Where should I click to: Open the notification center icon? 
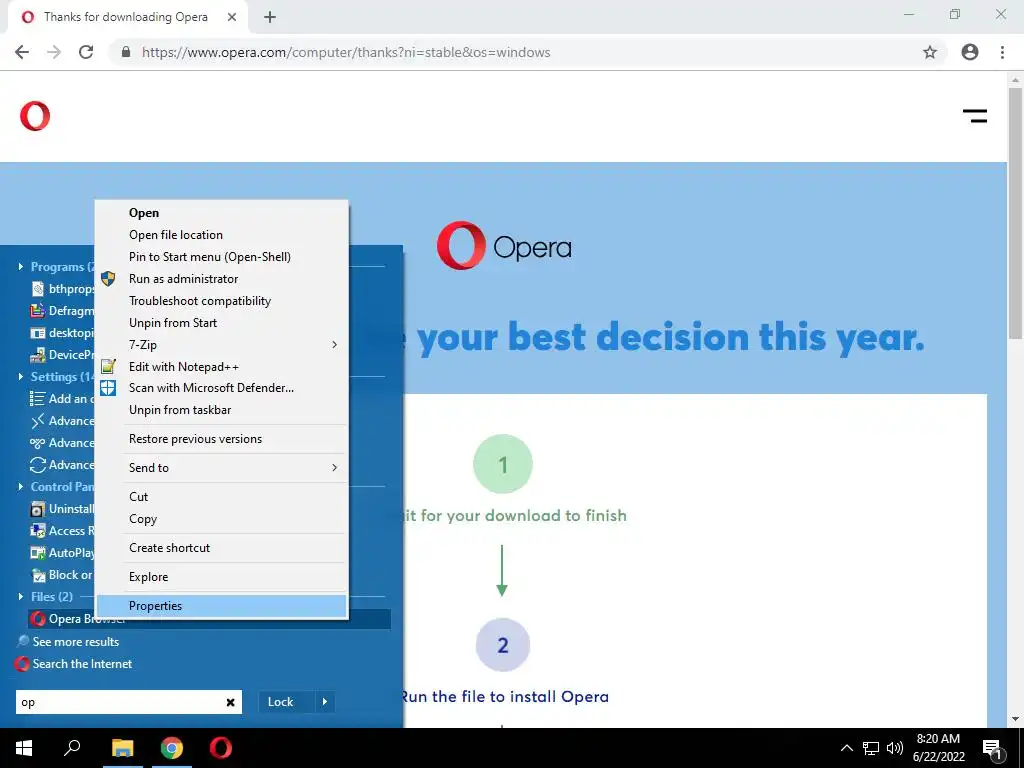(x=993, y=749)
